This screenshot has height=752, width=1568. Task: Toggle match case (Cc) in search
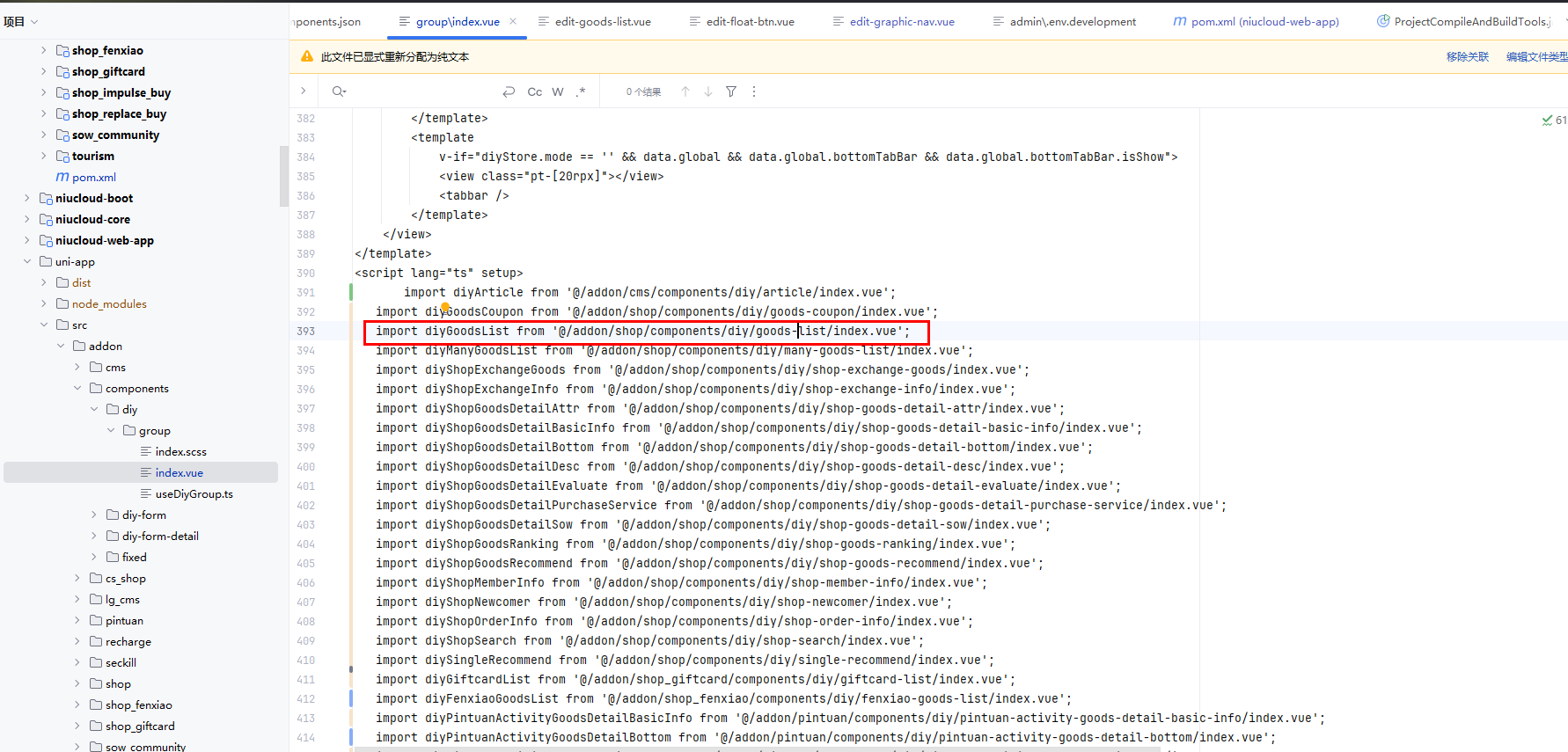534,91
